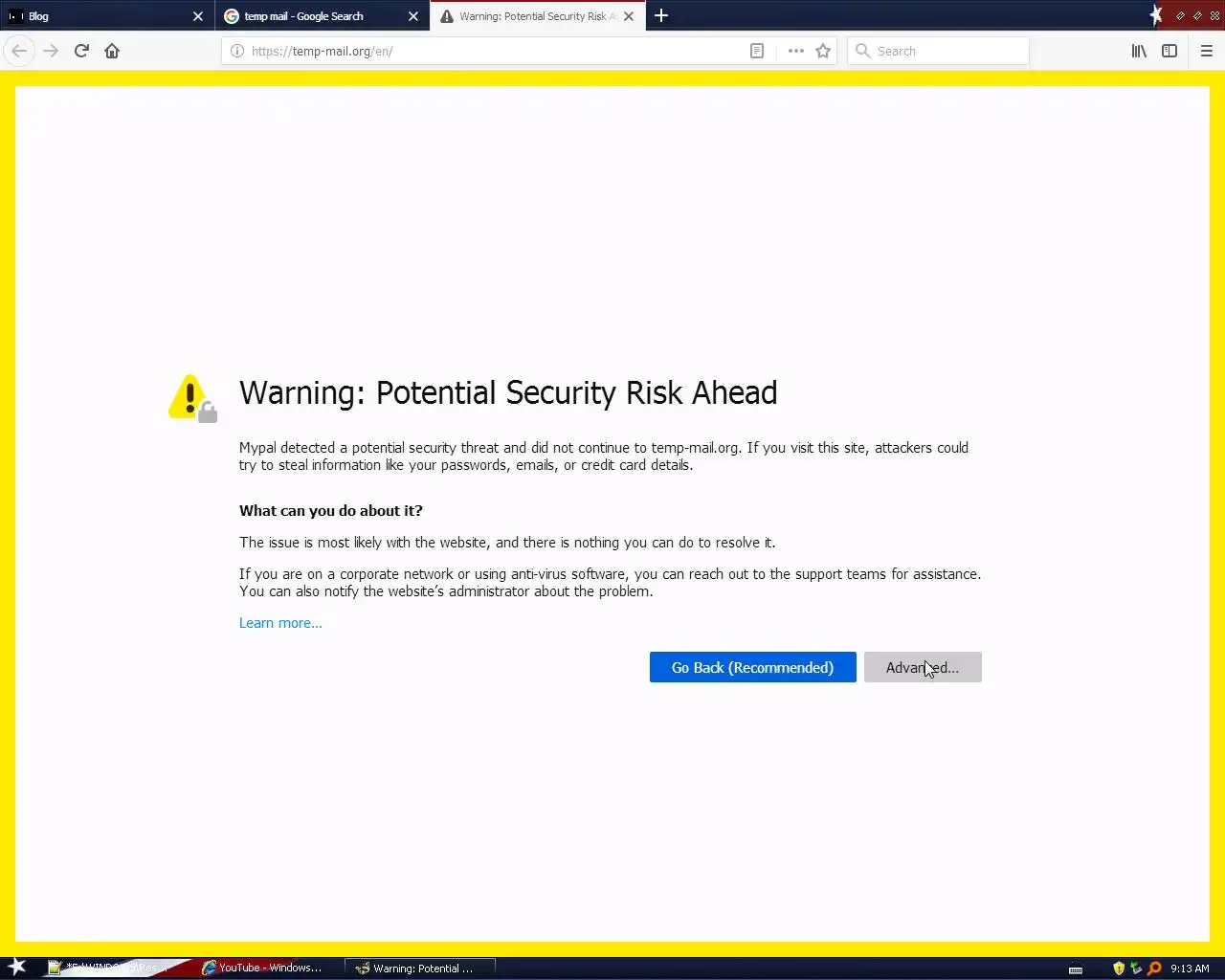Click the Warning: Potential Security Risk Ahead heading
This screenshot has width=1225, height=980.
508,392
